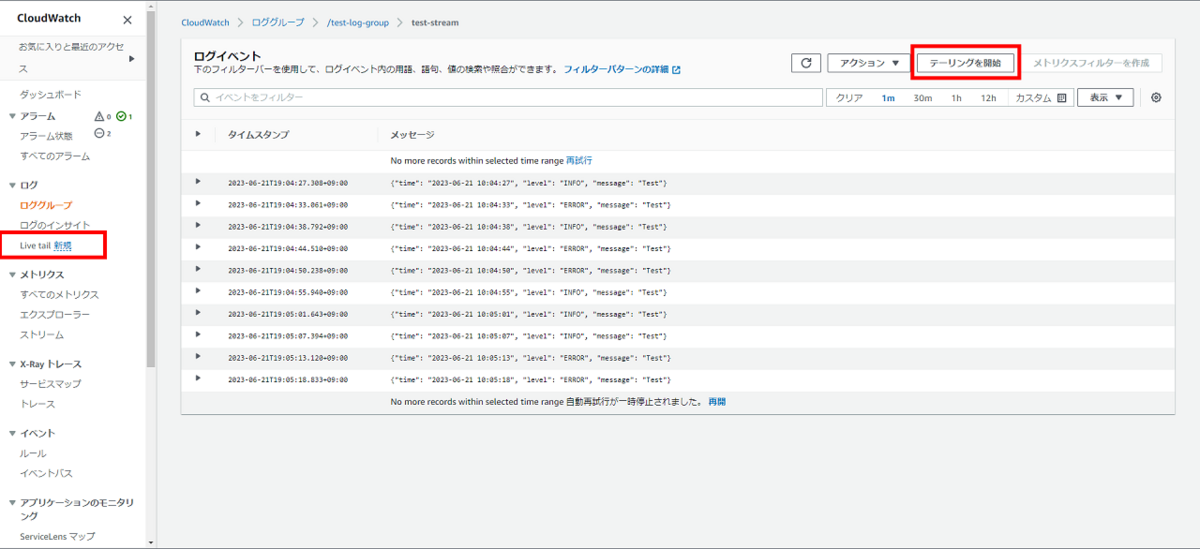Open アラーム状態 in sidebar

(46, 136)
